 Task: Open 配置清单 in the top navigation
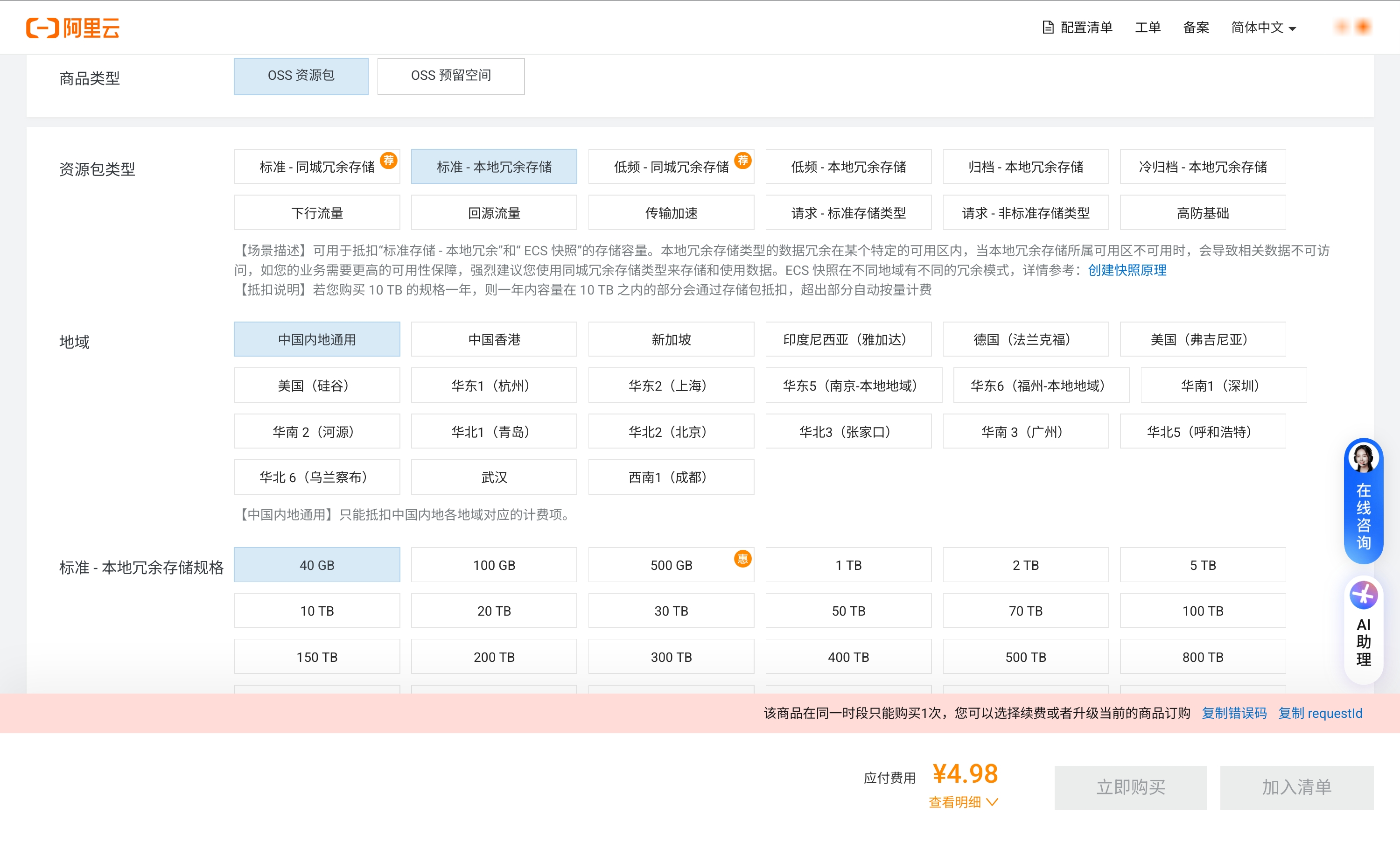click(1086, 27)
